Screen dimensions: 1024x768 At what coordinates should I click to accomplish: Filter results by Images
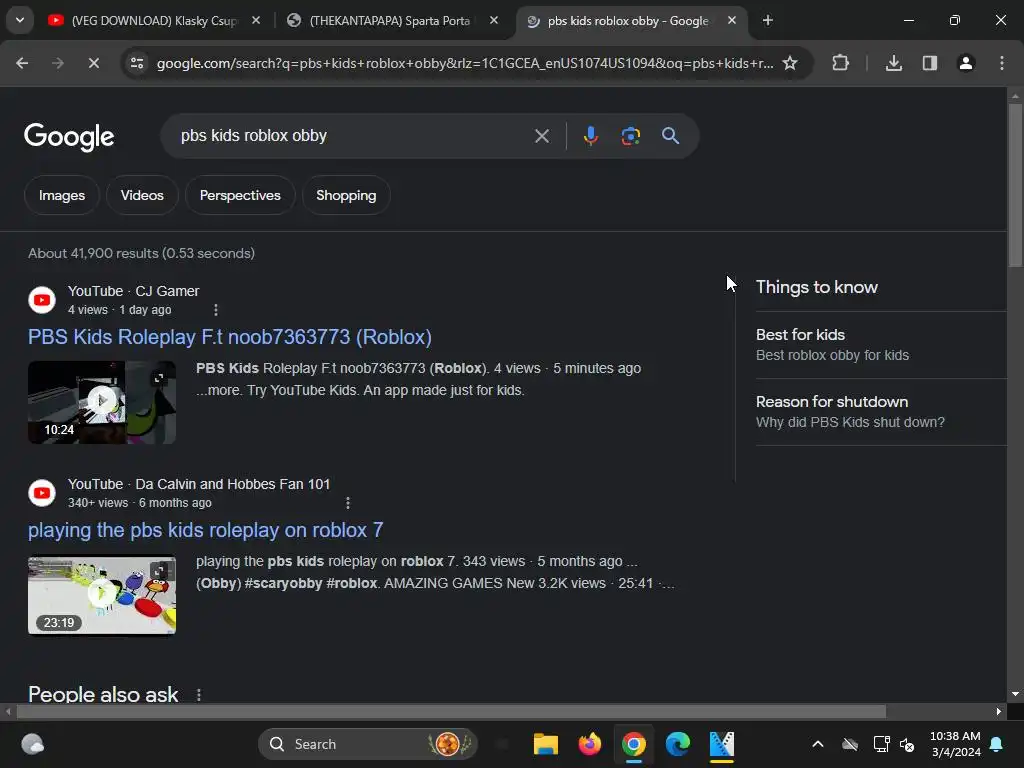point(62,195)
